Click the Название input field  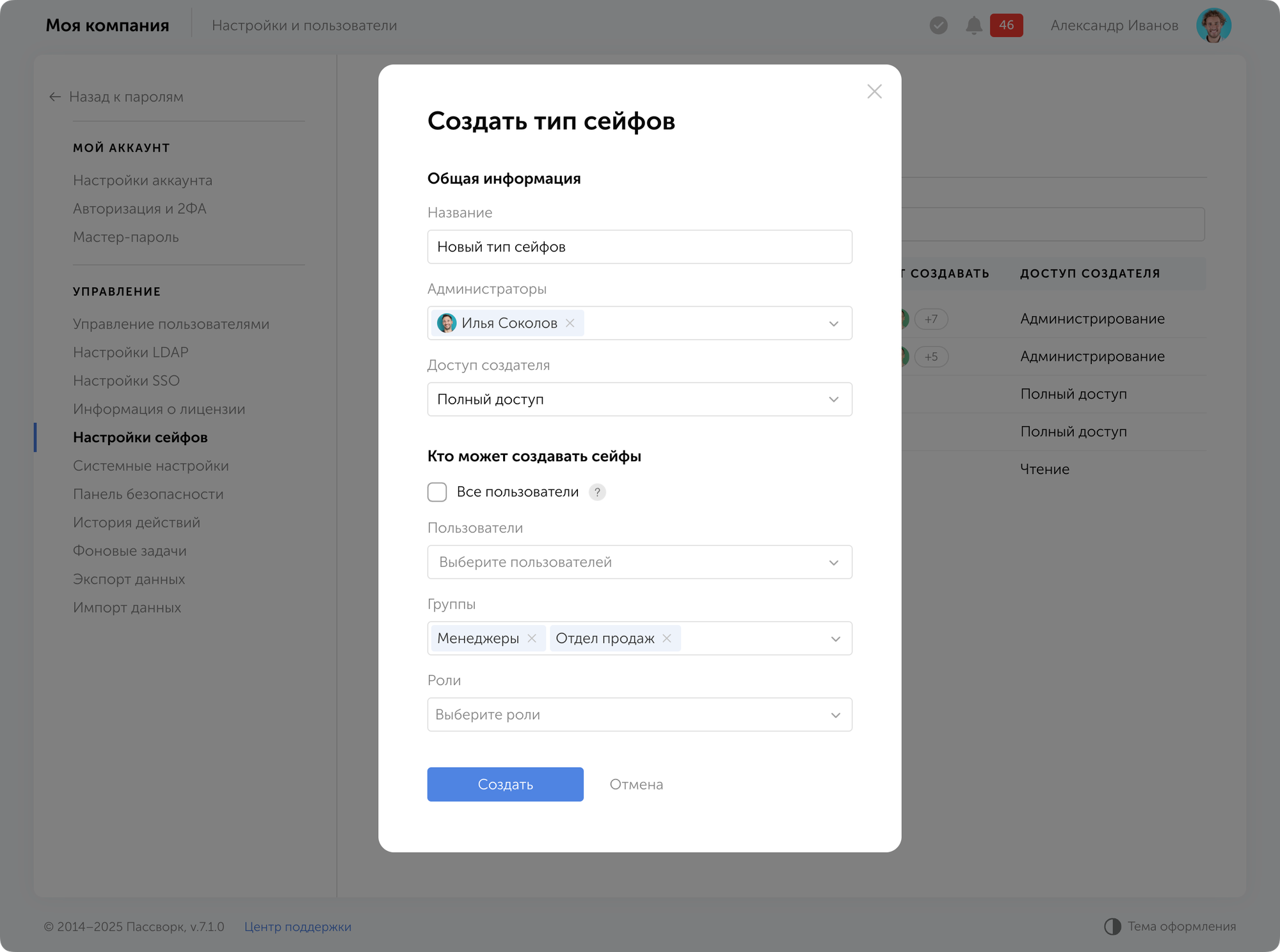[640, 247]
